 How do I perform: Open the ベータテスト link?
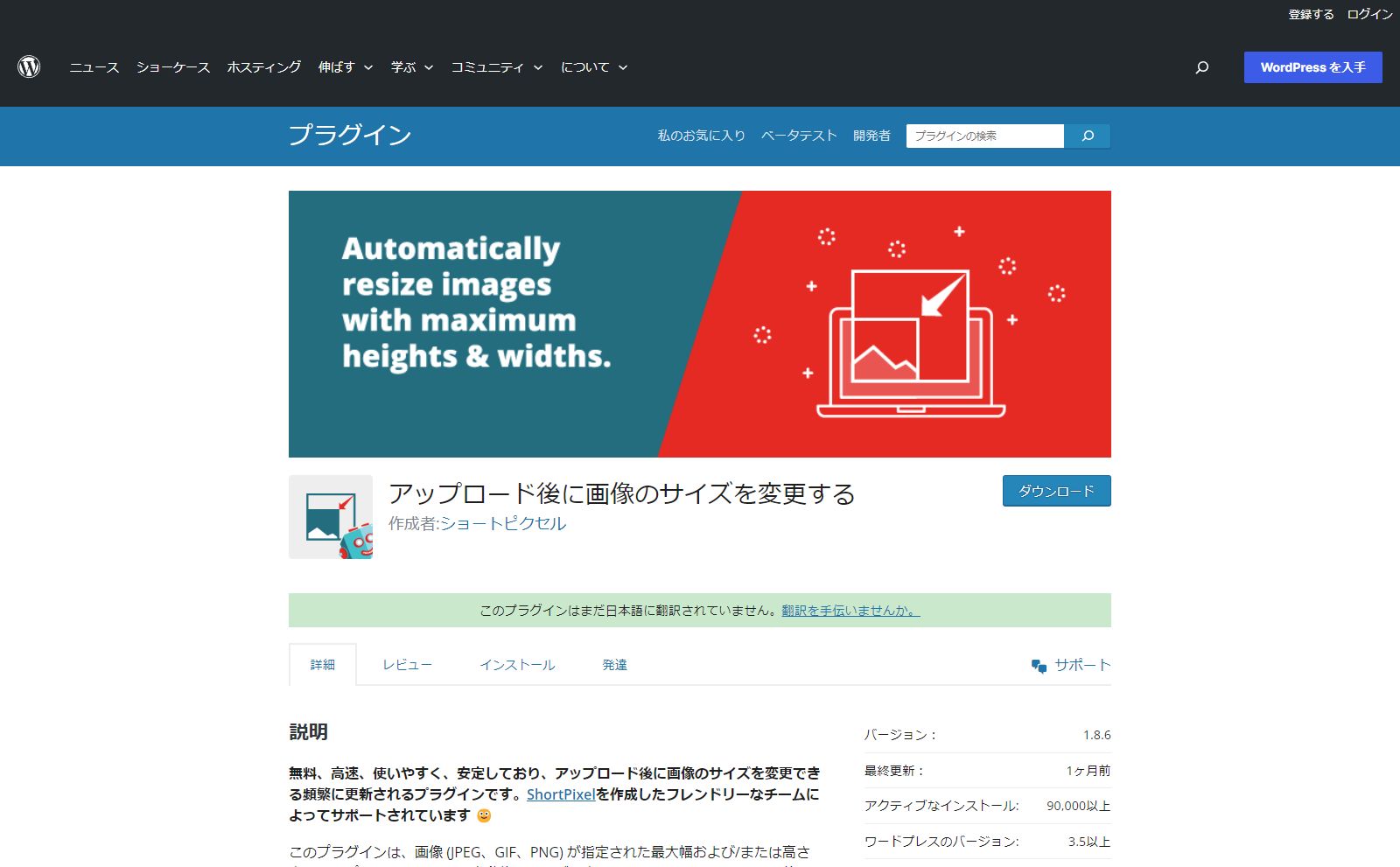(799, 136)
